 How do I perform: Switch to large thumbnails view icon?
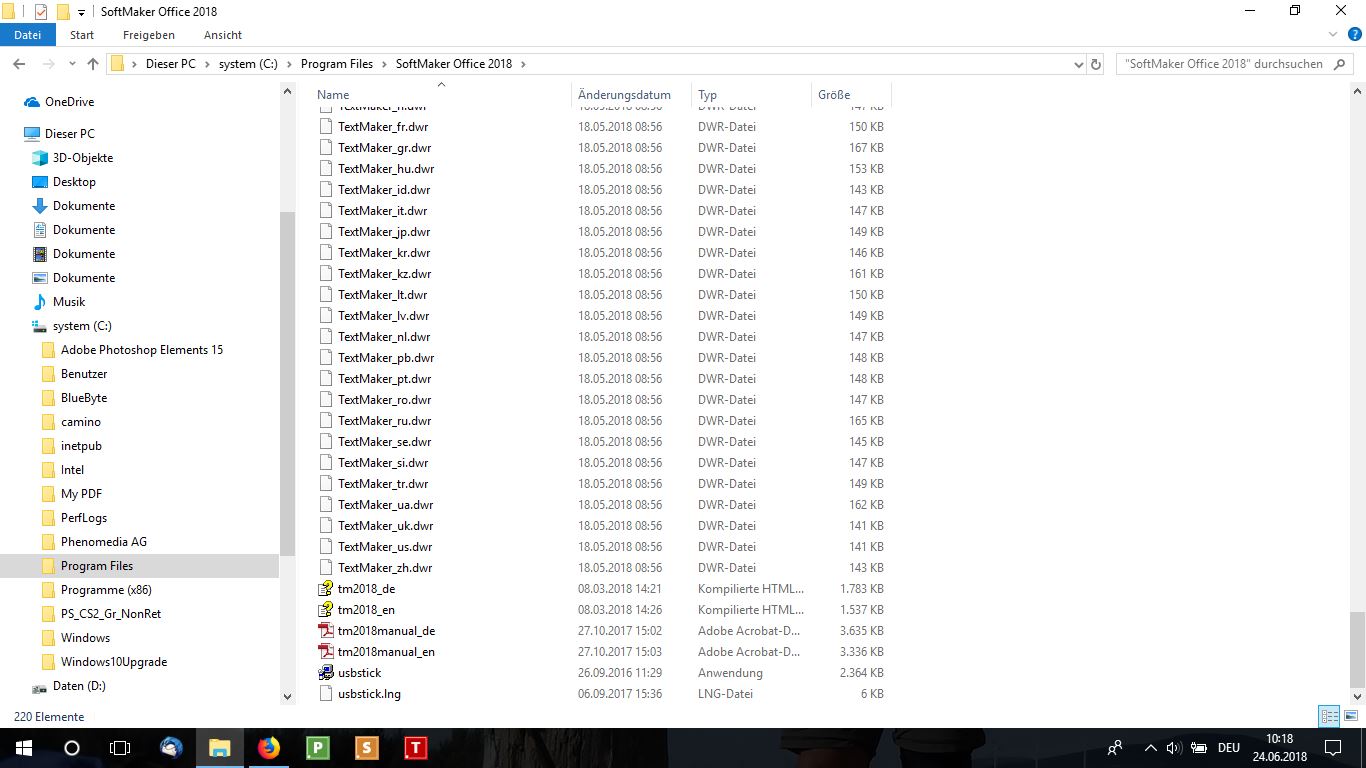pyautogui.click(x=1350, y=716)
